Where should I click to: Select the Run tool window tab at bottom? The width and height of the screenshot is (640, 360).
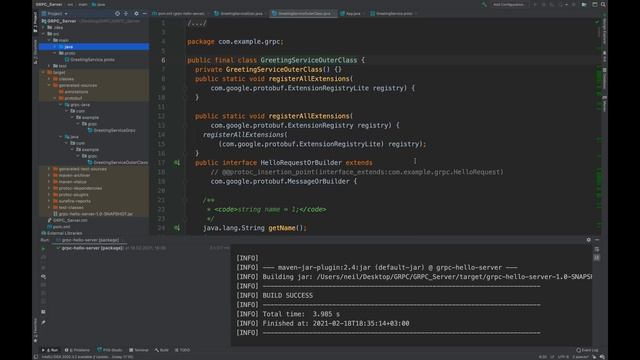[50, 350]
